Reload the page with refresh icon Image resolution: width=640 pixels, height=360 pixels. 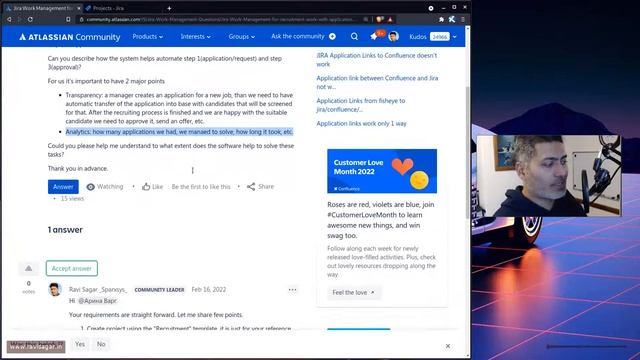[x=31, y=19]
